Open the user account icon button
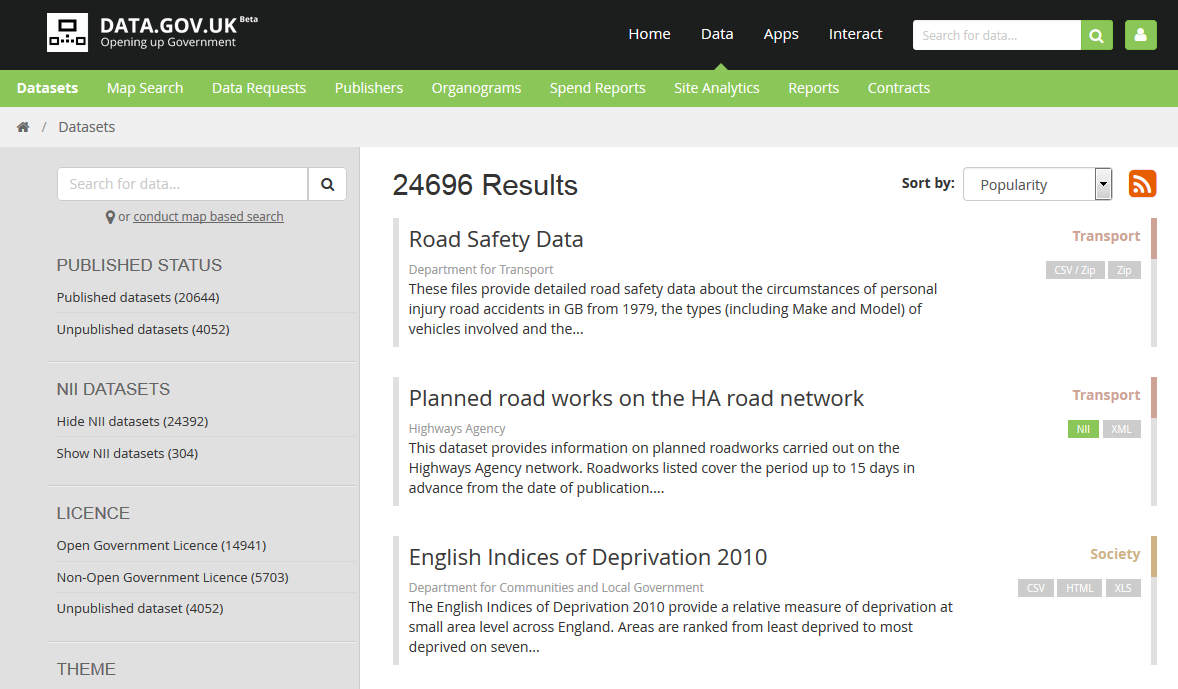 (1140, 35)
